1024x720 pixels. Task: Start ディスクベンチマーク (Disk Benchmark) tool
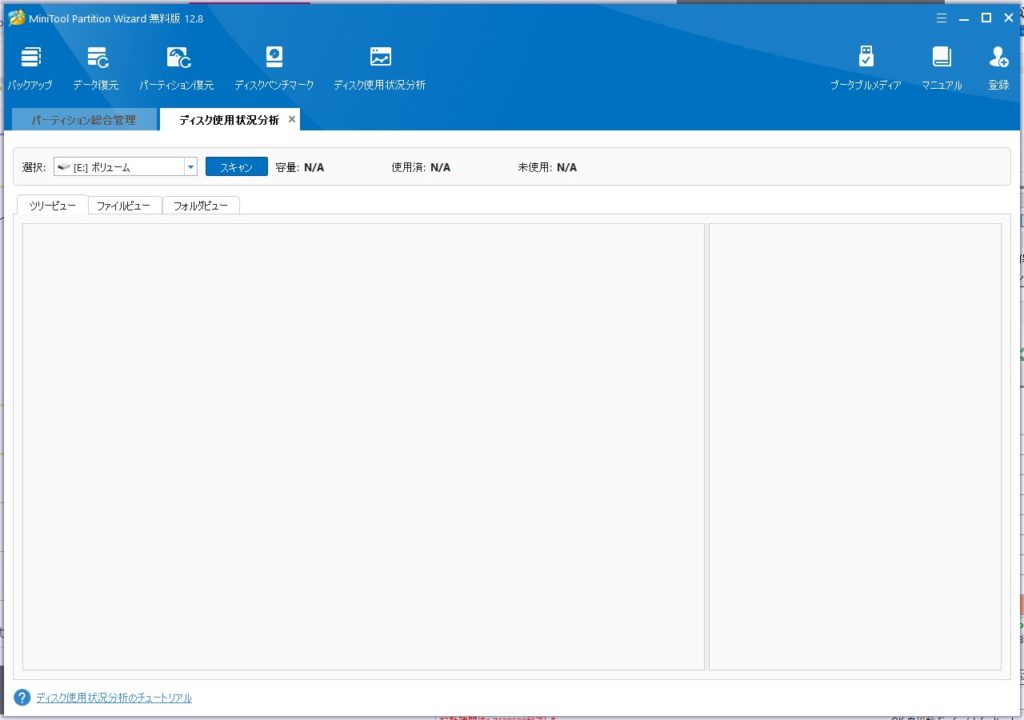click(x=274, y=58)
